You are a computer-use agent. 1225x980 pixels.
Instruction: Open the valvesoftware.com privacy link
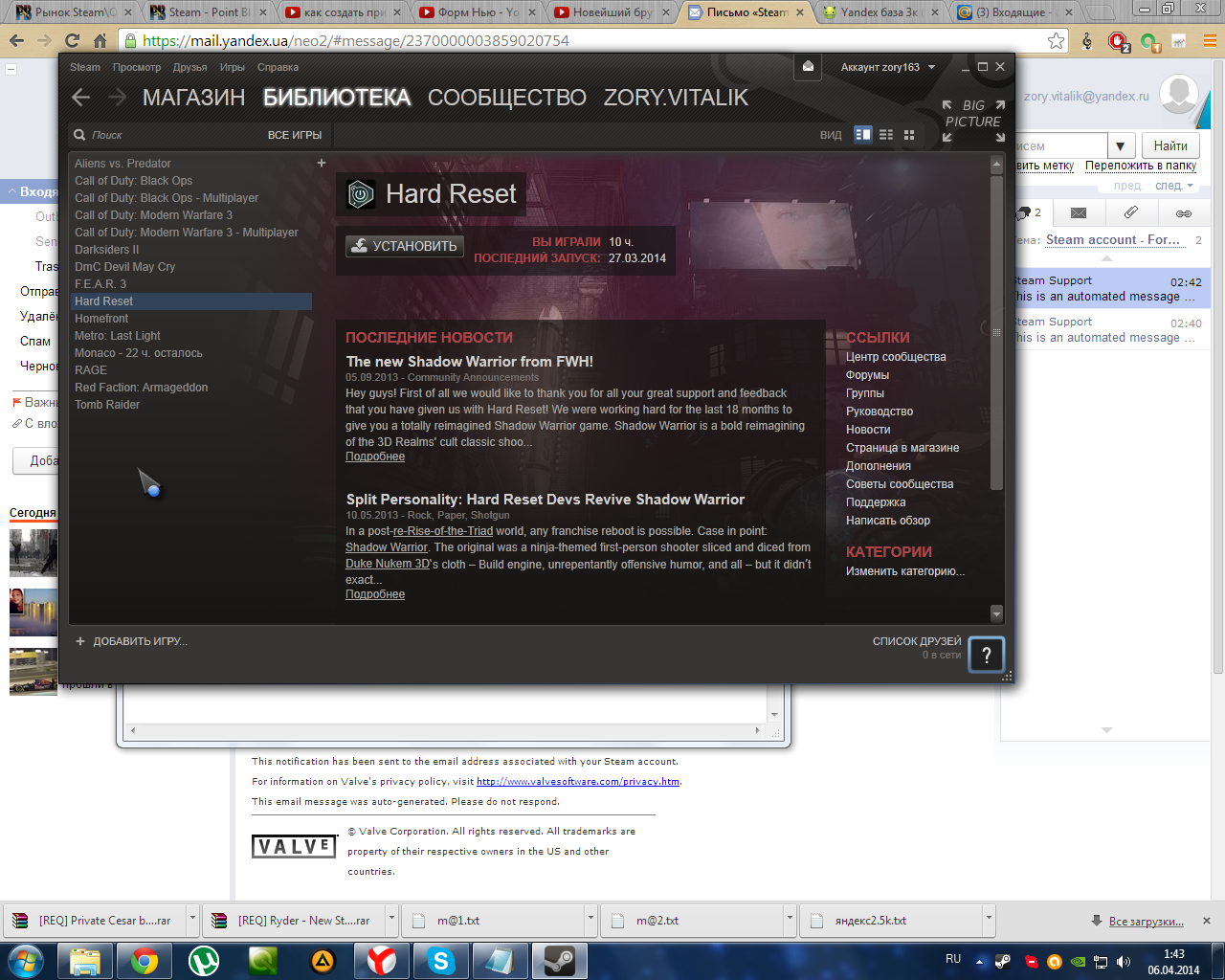[578, 782]
